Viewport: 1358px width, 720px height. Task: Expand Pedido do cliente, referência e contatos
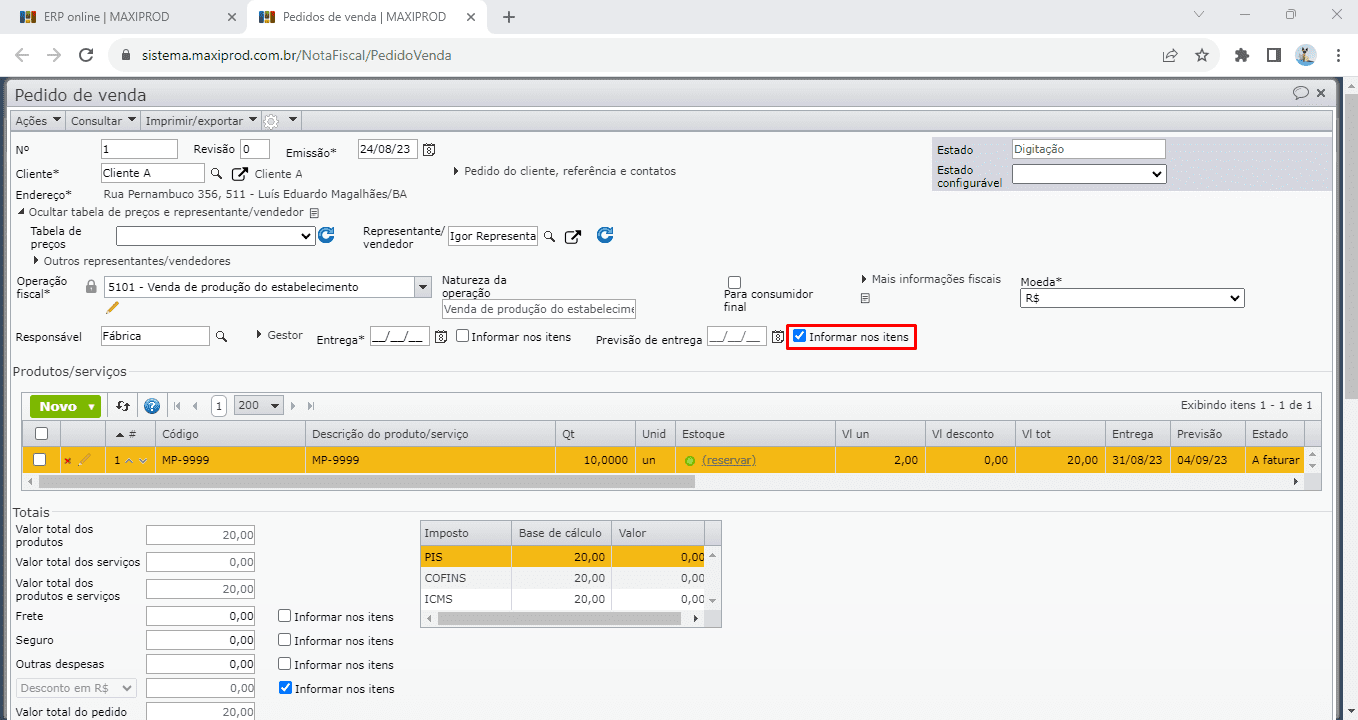565,171
